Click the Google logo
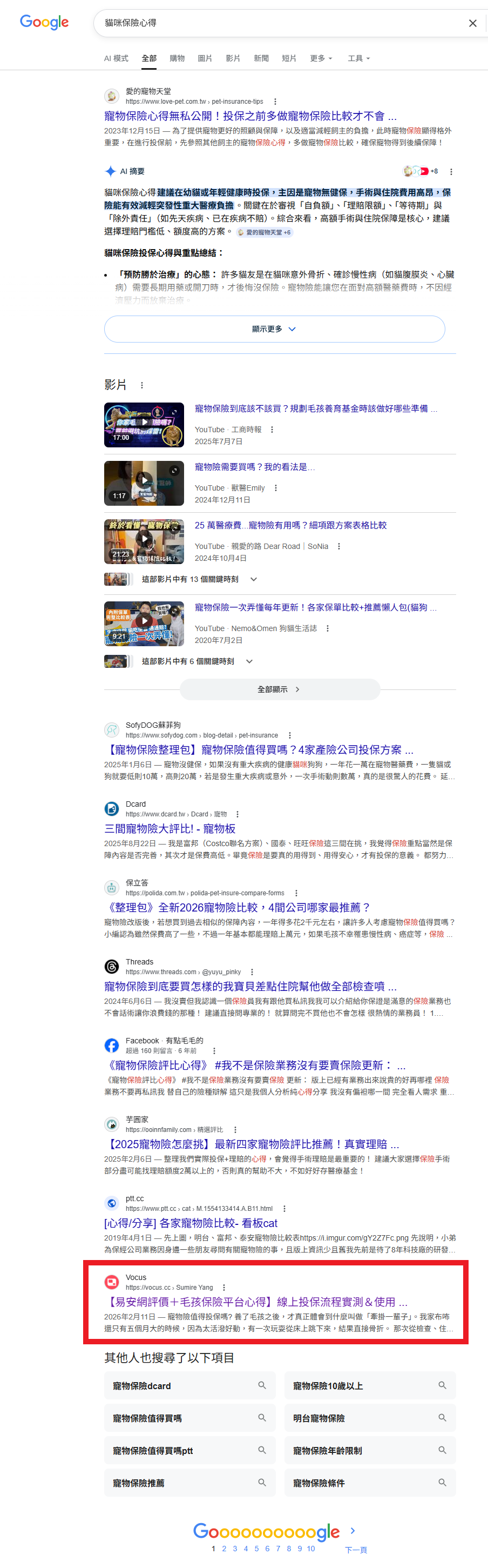 pos(44,23)
